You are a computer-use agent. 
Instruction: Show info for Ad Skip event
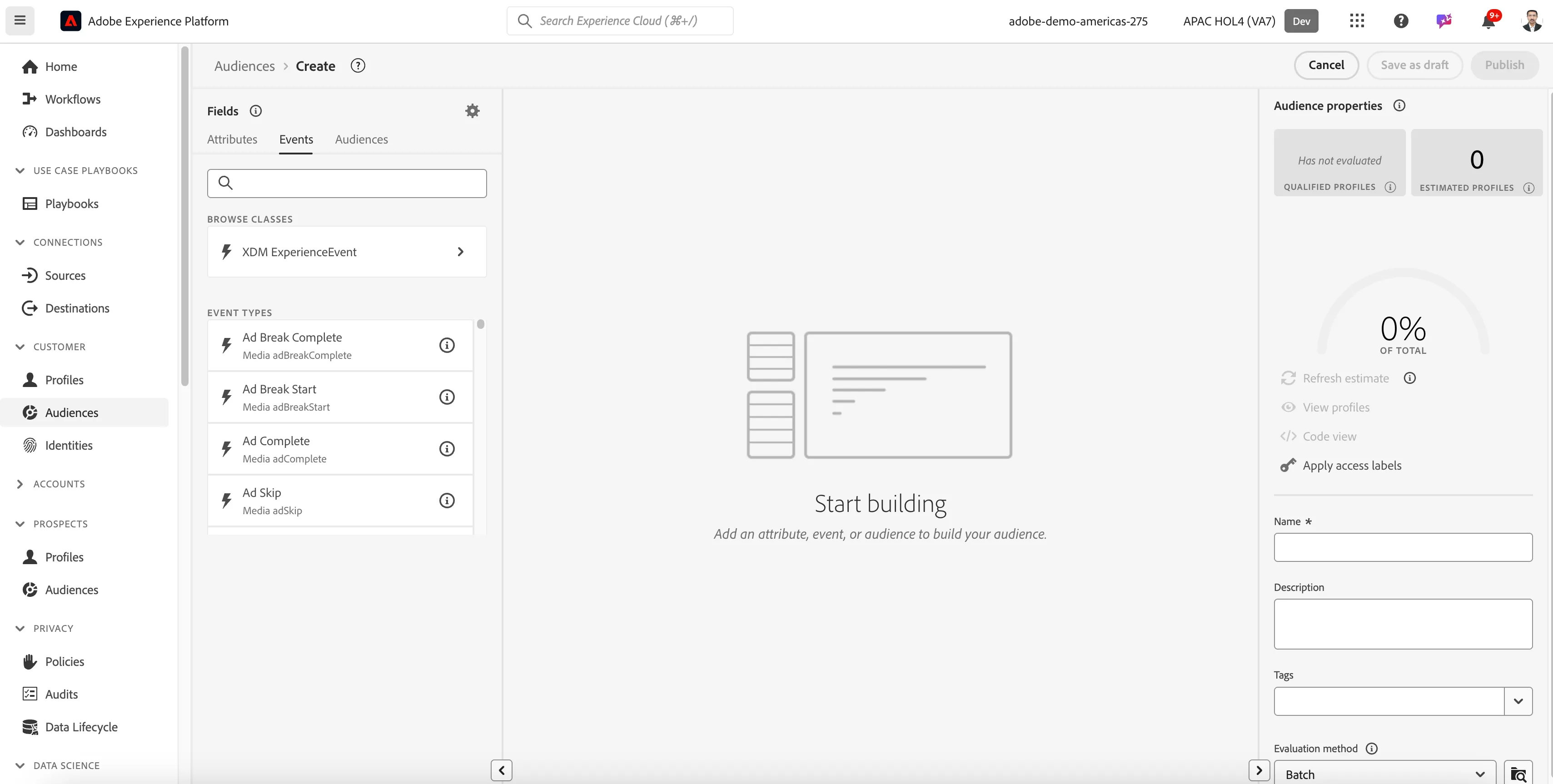447,501
